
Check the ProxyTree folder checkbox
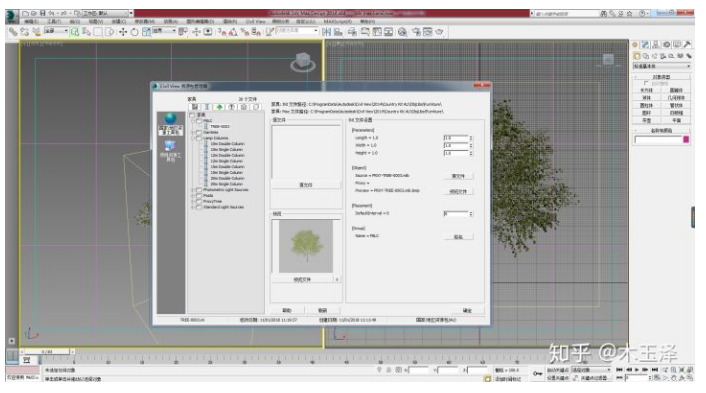pos(199,202)
